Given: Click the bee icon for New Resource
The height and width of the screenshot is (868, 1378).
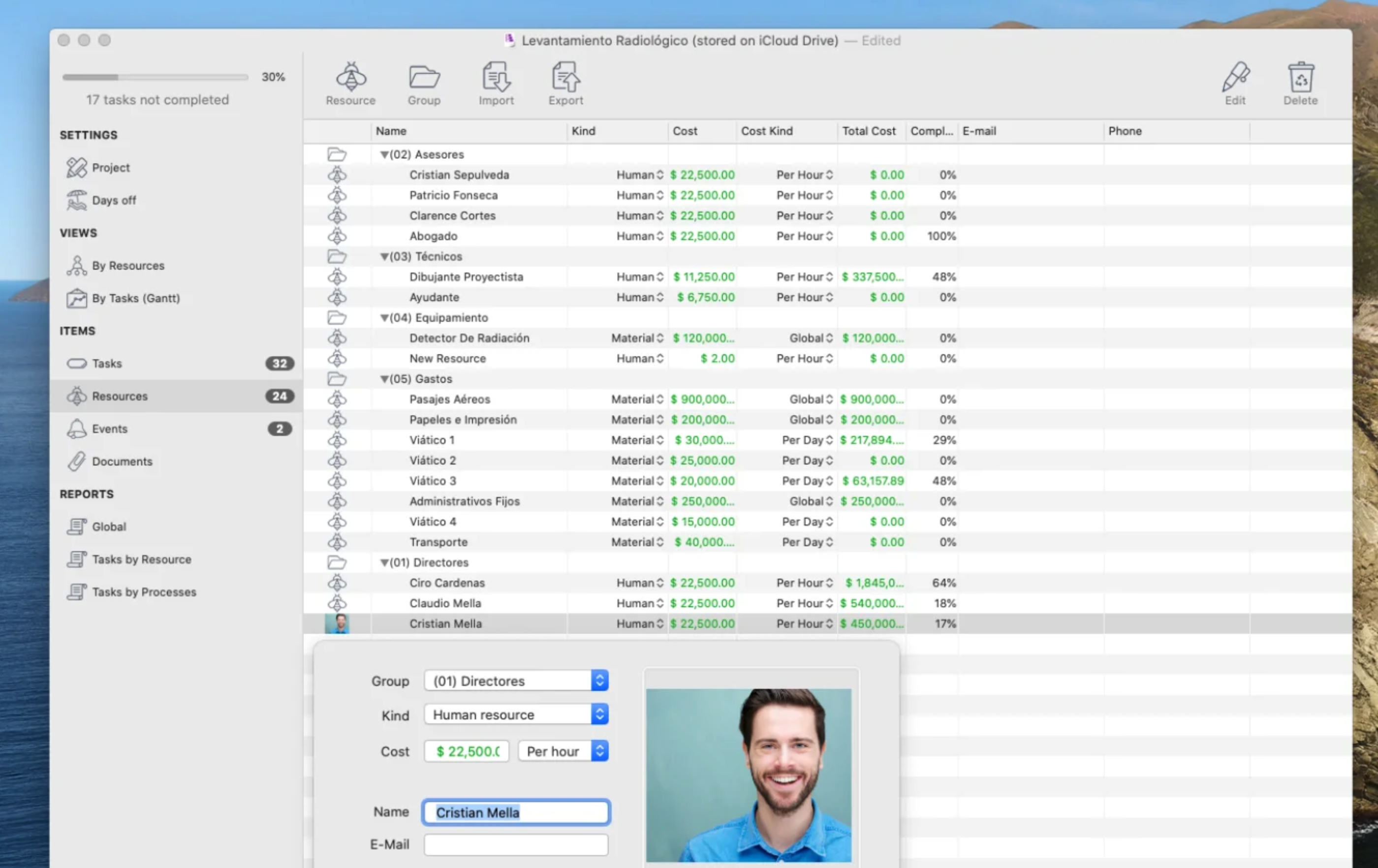Looking at the screenshot, I should [337, 358].
